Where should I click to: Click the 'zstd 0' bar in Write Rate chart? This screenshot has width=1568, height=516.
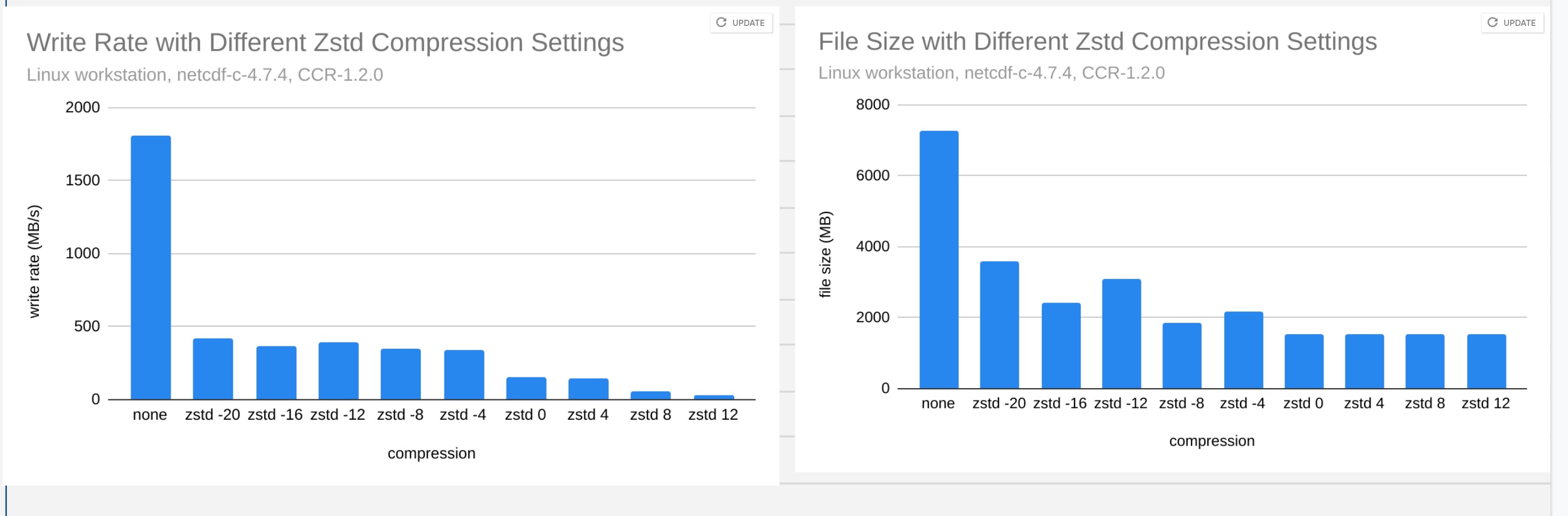[x=526, y=388]
